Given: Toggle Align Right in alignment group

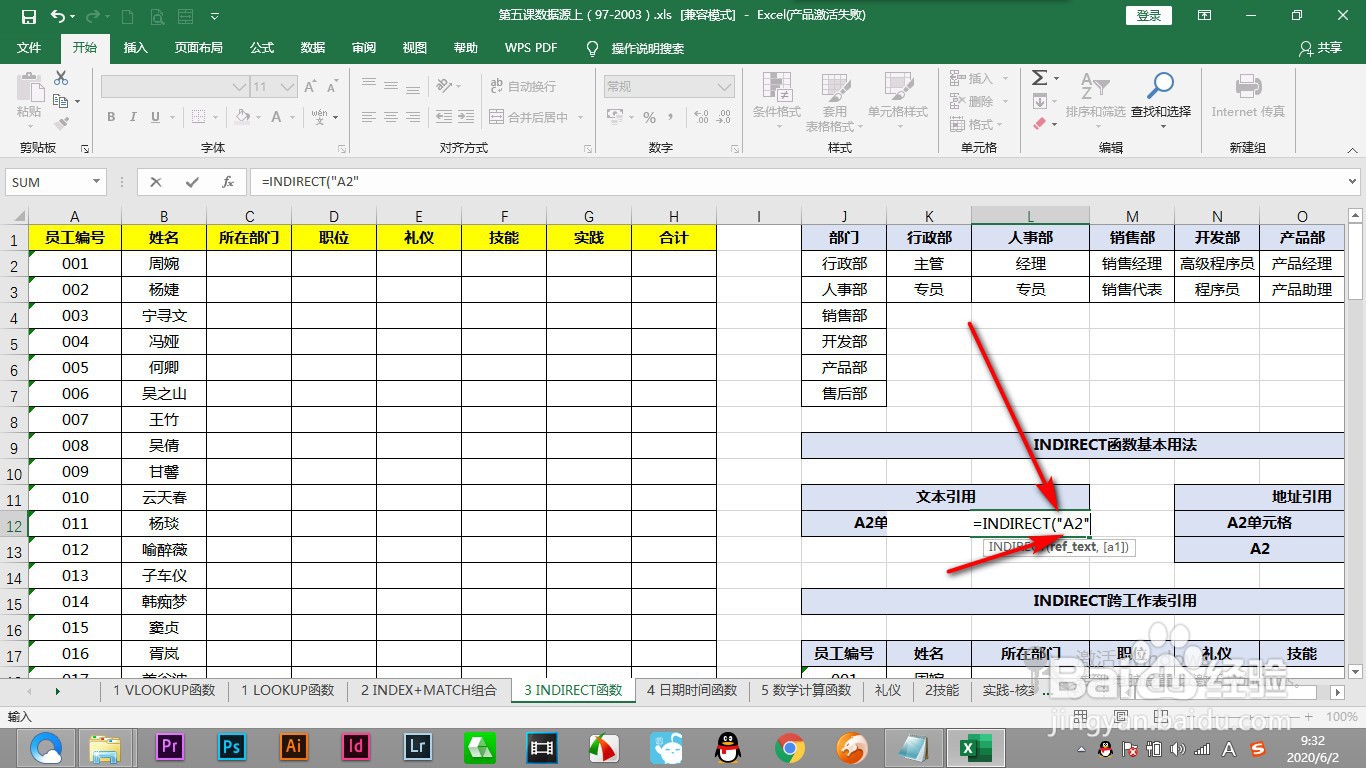Looking at the screenshot, I should [x=413, y=117].
